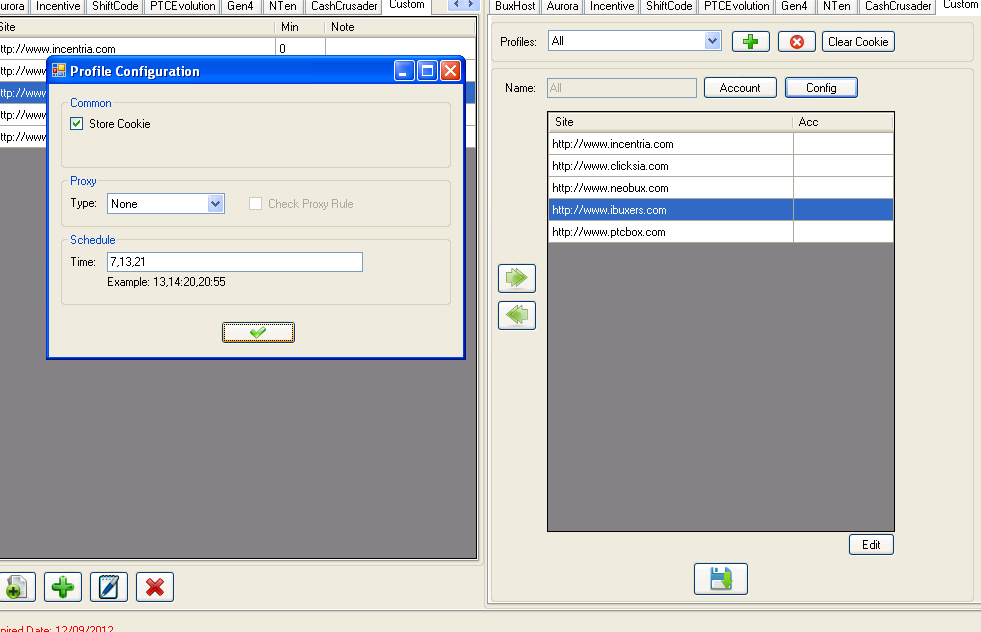
Task: Click the Profile Configuration title bar icon
Action: pyautogui.click(x=59, y=71)
